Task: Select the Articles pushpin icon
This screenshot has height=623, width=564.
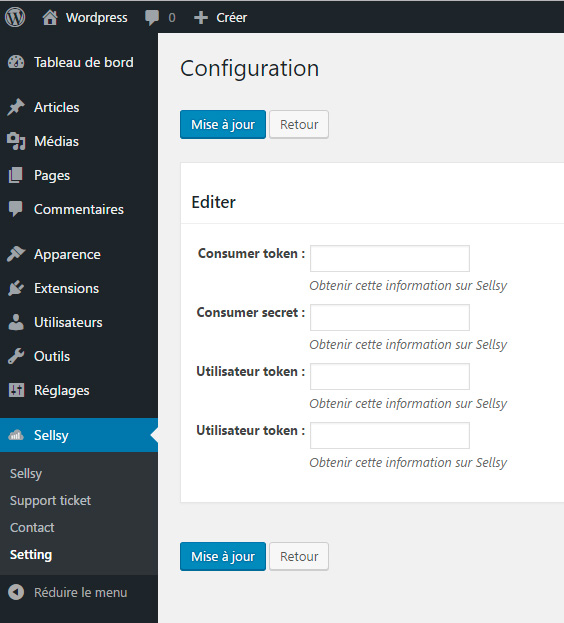Action: click(16, 107)
